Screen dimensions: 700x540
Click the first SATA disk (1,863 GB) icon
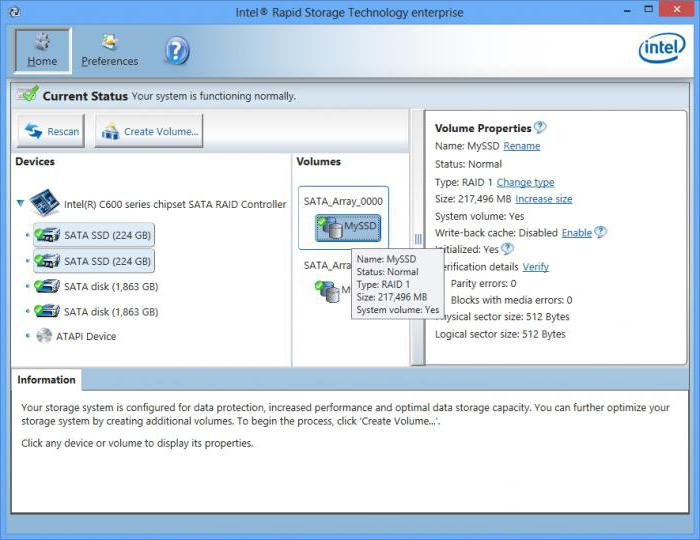(x=46, y=286)
